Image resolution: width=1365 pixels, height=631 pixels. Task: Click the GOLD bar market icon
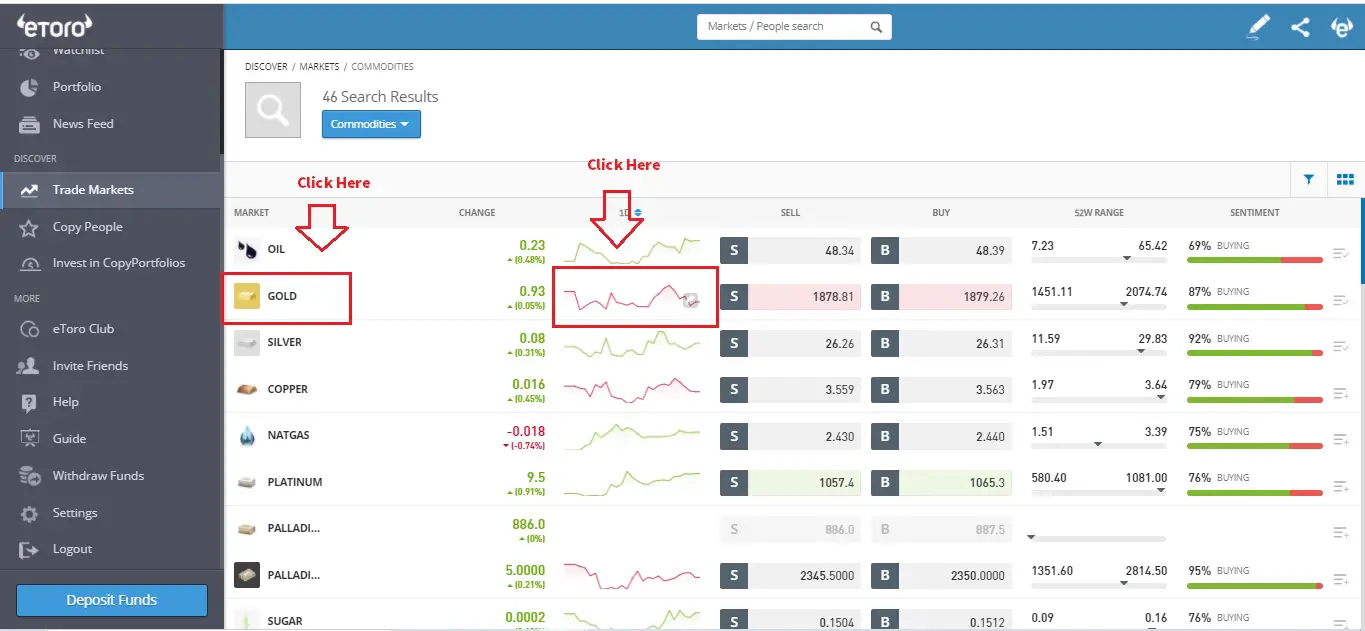pos(246,296)
